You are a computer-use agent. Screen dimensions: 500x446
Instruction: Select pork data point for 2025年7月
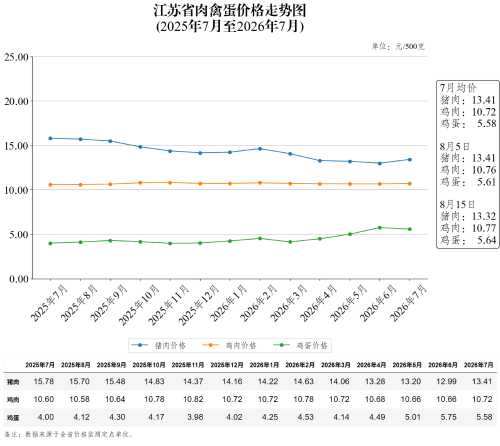coord(50,138)
